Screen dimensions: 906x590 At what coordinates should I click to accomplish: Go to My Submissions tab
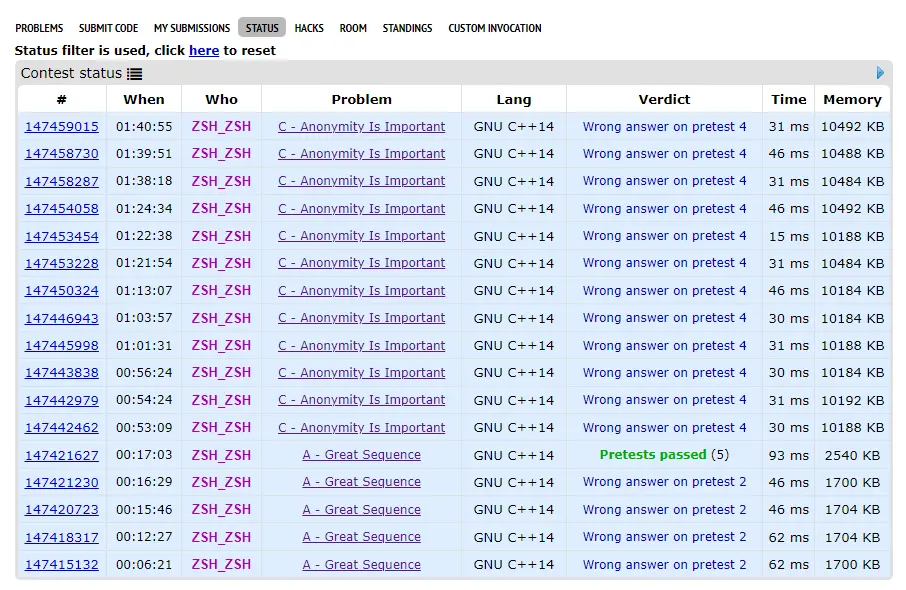pyautogui.click(x=191, y=28)
